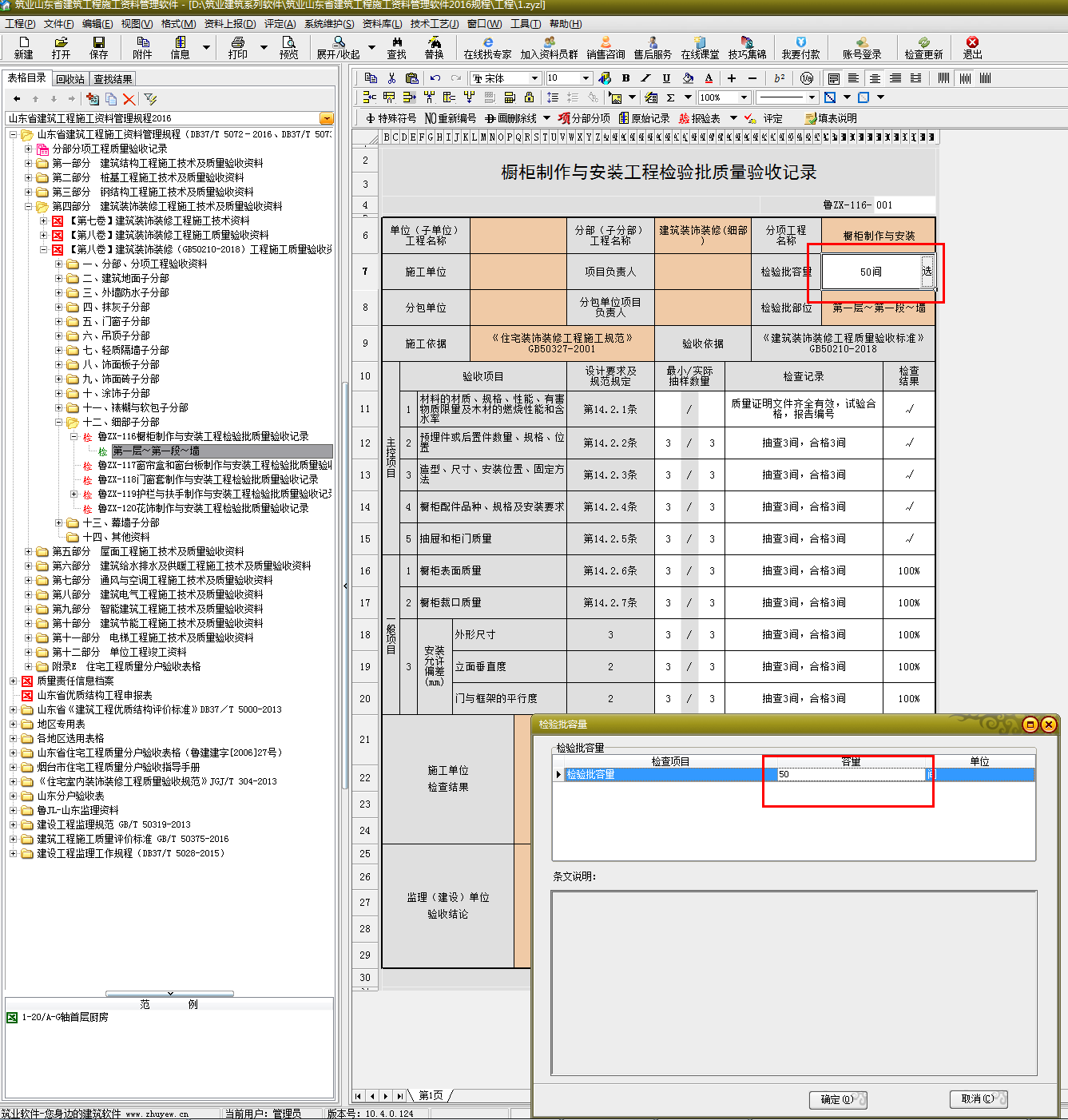Click the 打印 (Print) icon

pyautogui.click(x=237, y=47)
